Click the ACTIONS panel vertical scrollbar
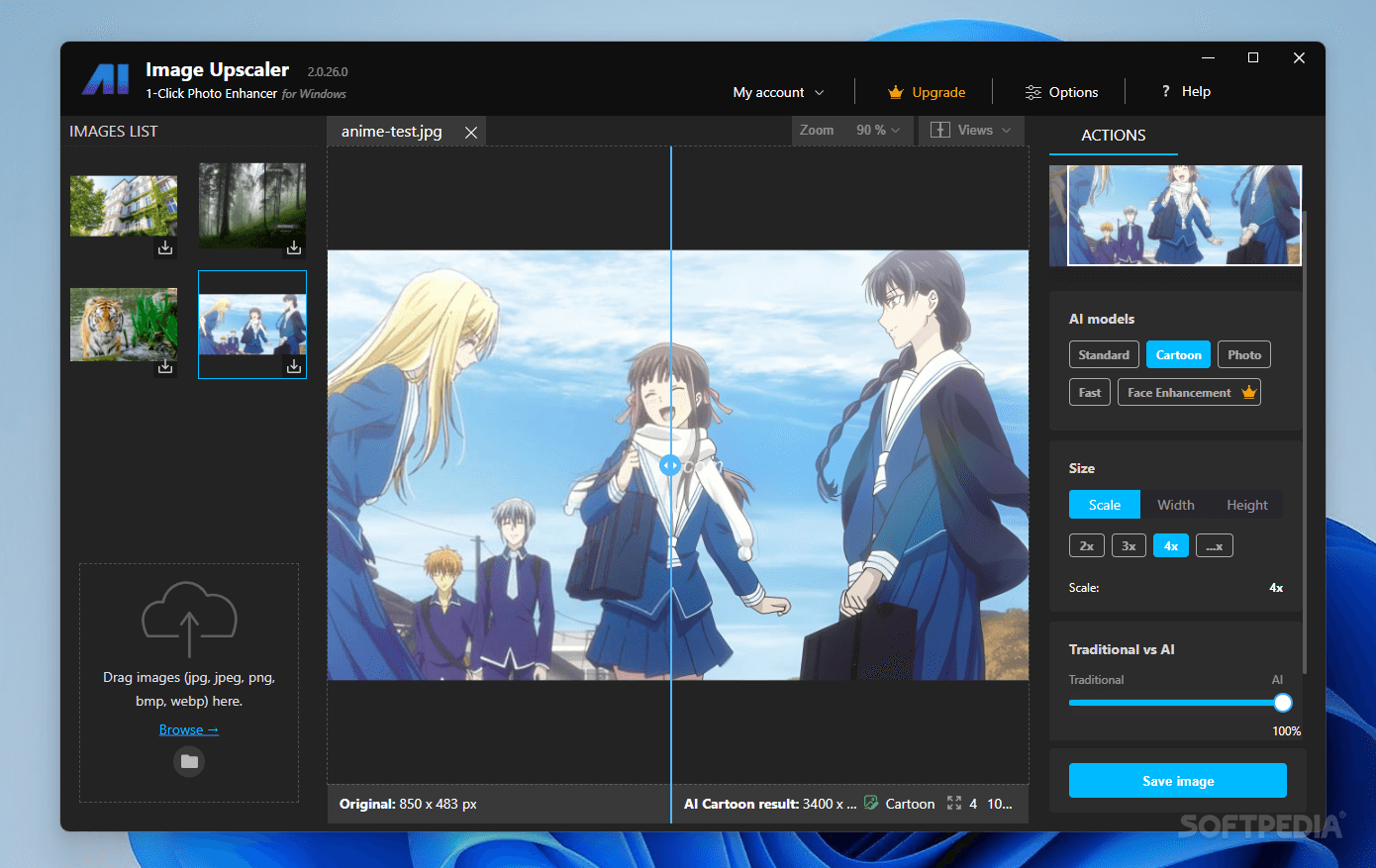Viewport: 1376px width, 868px height. tap(1304, 441)
